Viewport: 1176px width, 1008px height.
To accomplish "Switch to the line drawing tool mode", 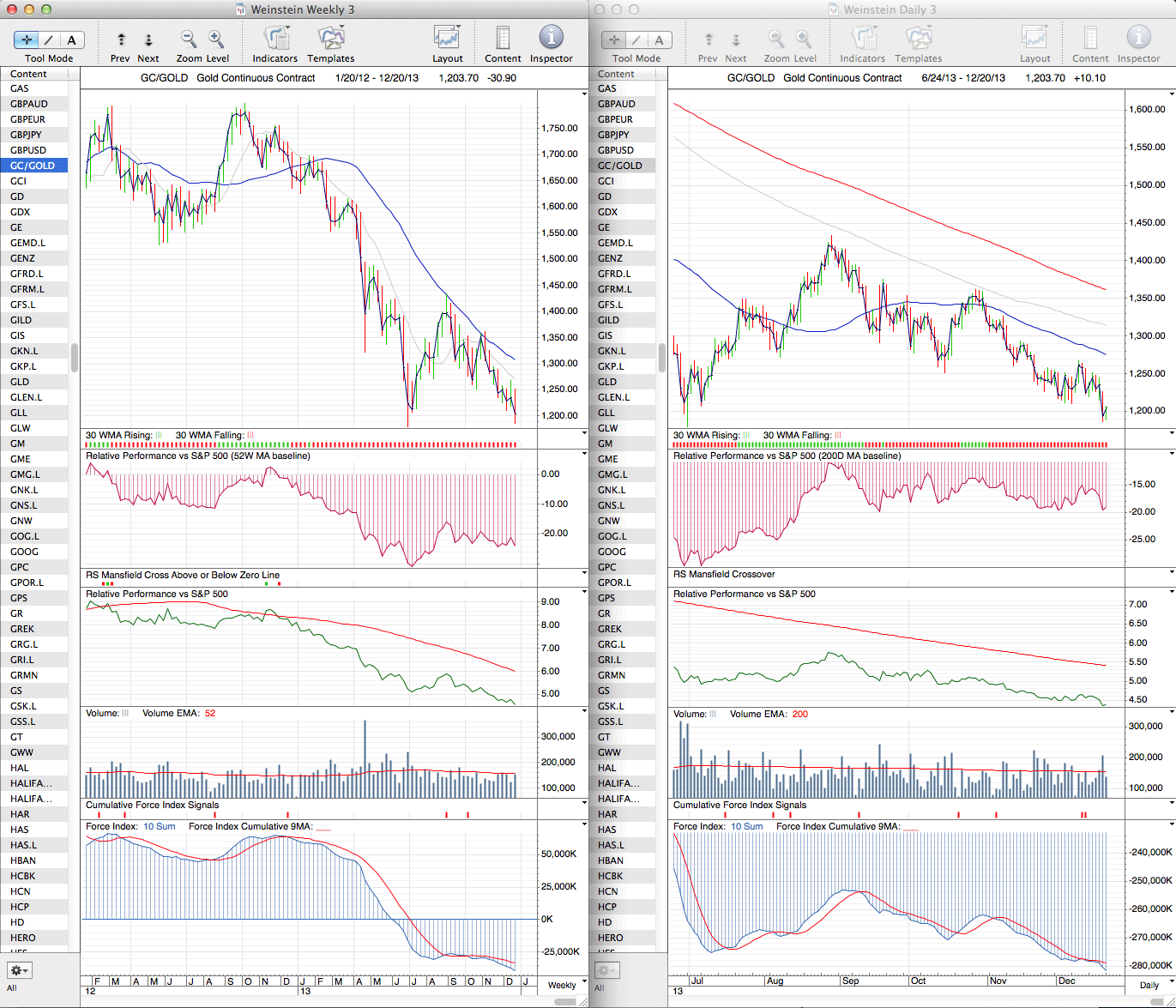I will point(49,39).
